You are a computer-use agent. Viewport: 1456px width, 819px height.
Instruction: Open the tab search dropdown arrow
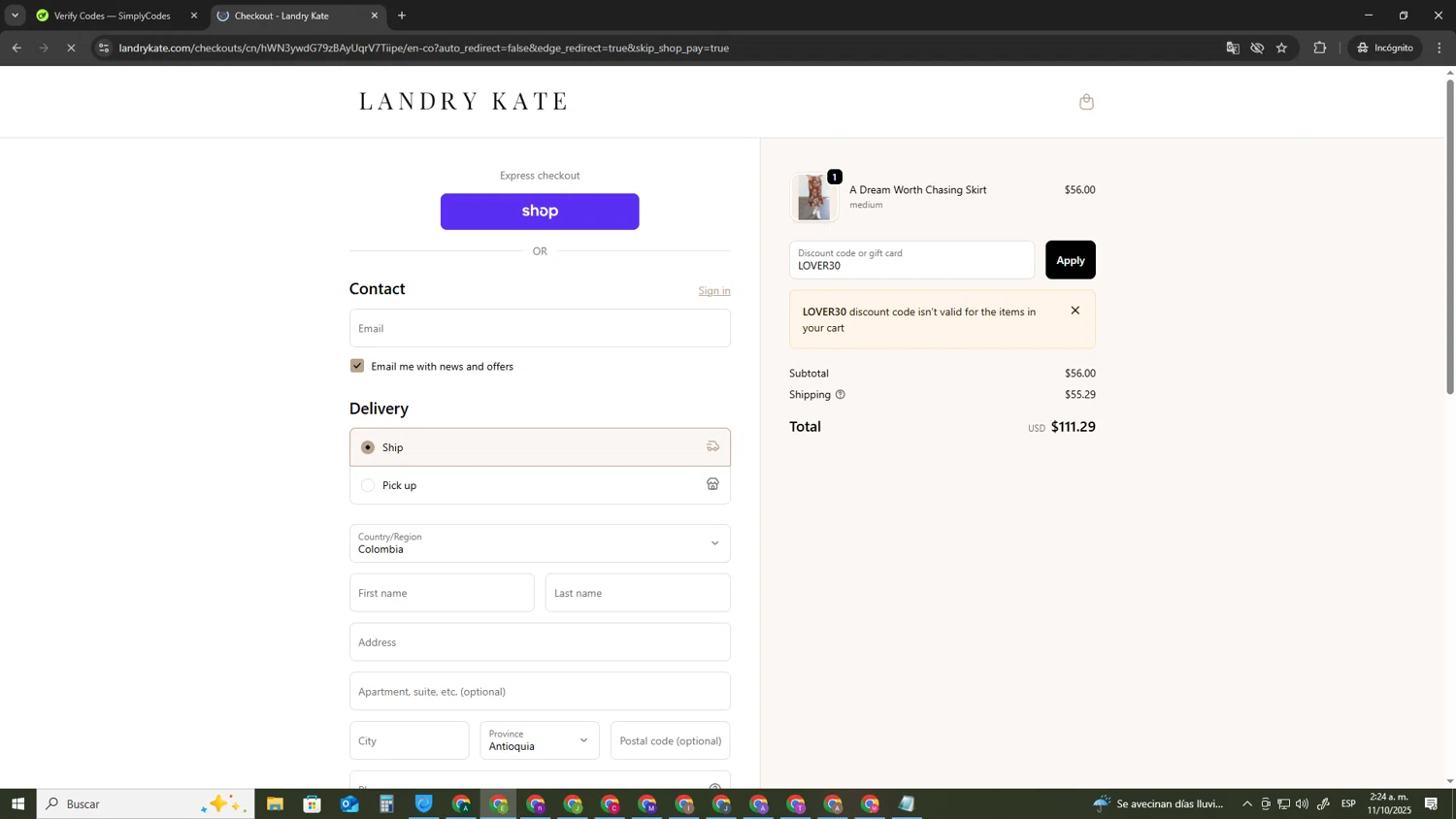pyautogui.click(x=15, y=16)
